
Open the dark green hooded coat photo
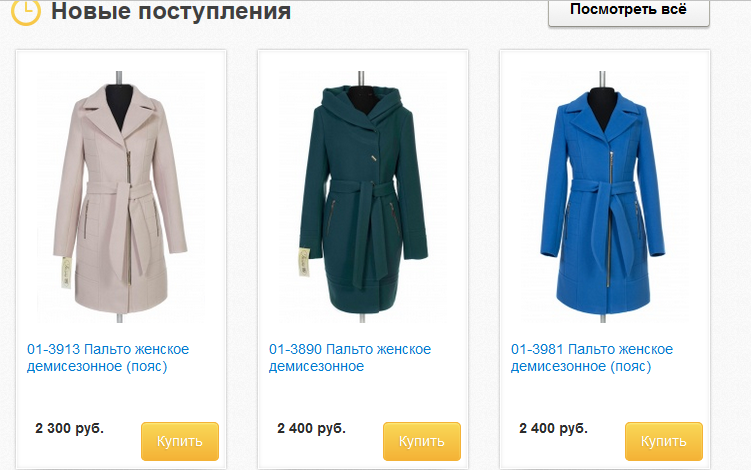click(x=363, y=196)
